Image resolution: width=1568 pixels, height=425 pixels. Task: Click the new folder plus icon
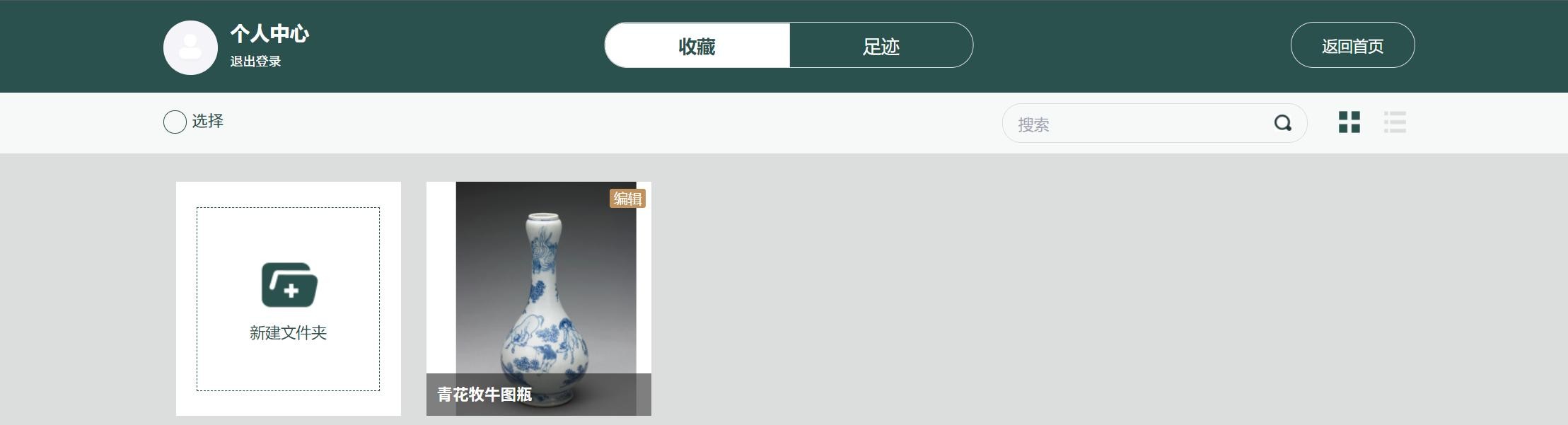289,285
